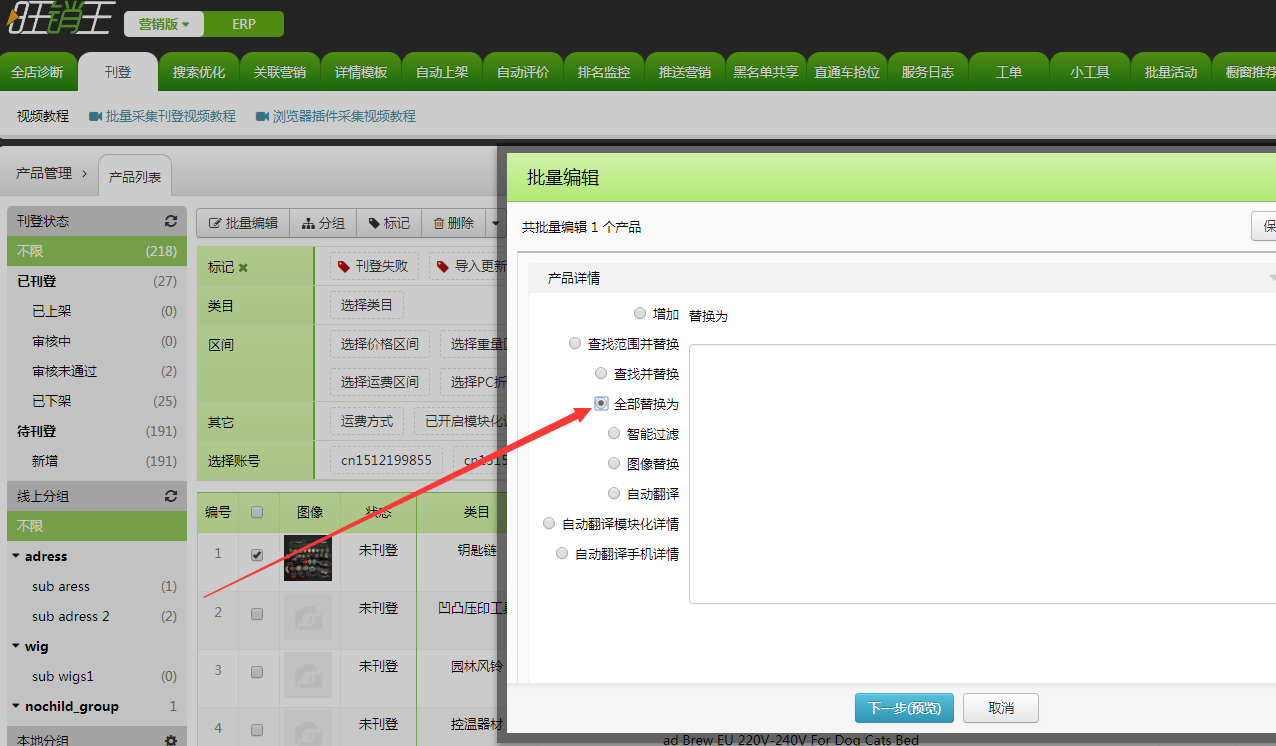
Task: Select the 自动翻译手机详情 radio option
Action: tap(562, 553)
